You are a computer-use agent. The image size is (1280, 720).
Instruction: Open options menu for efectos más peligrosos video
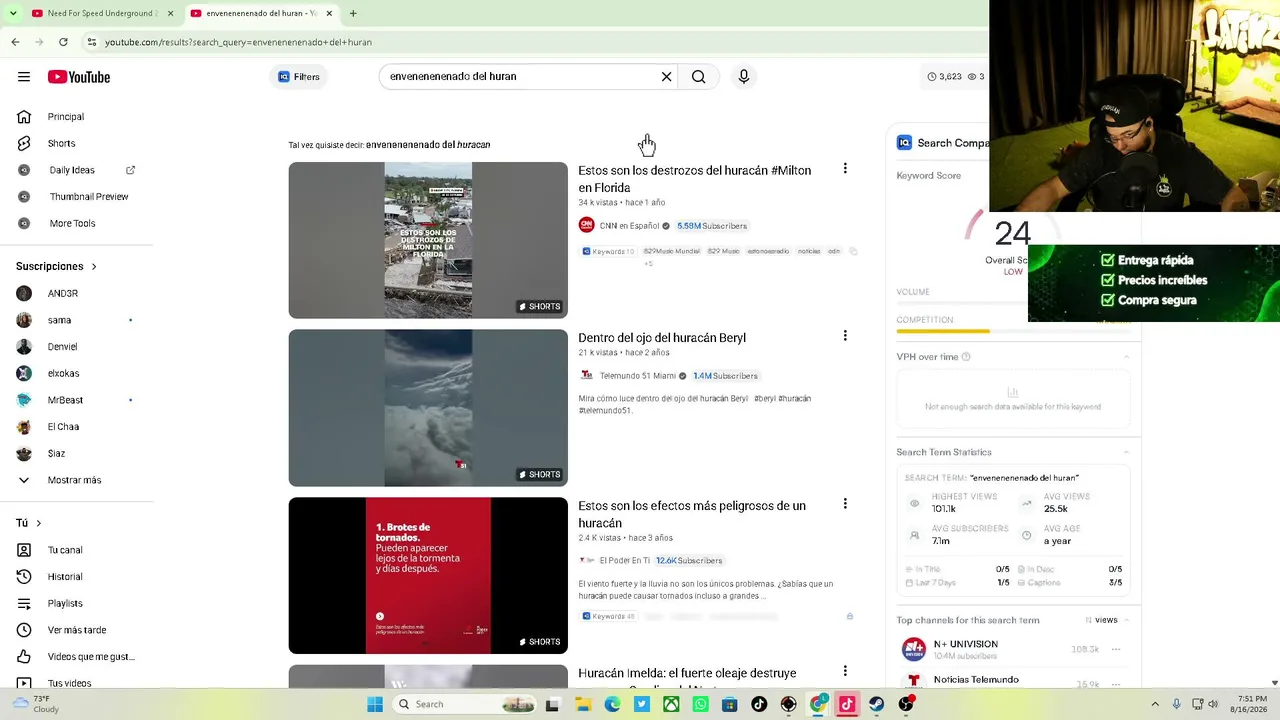click(845, 504)
